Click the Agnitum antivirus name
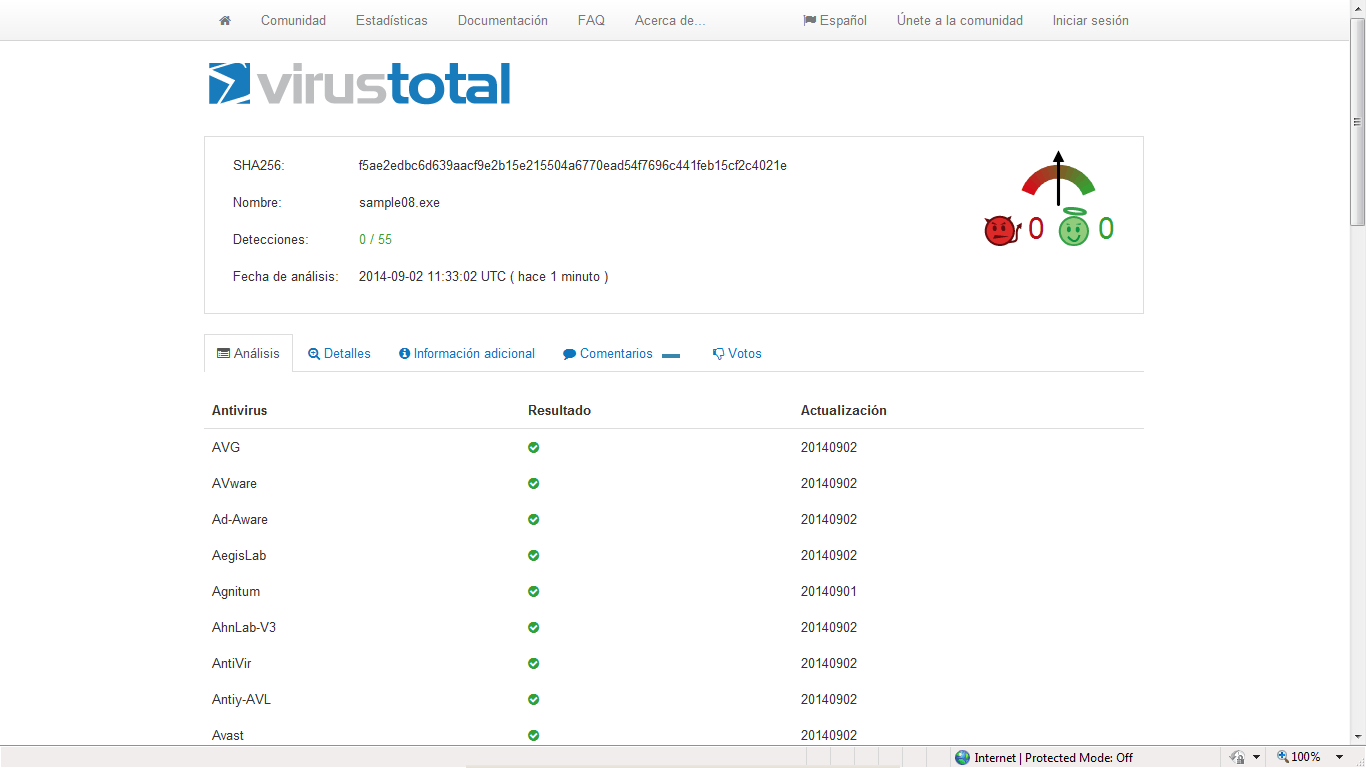Image resolution: width=1366 pixels, height=768 pixels. [x=236, y=591]
